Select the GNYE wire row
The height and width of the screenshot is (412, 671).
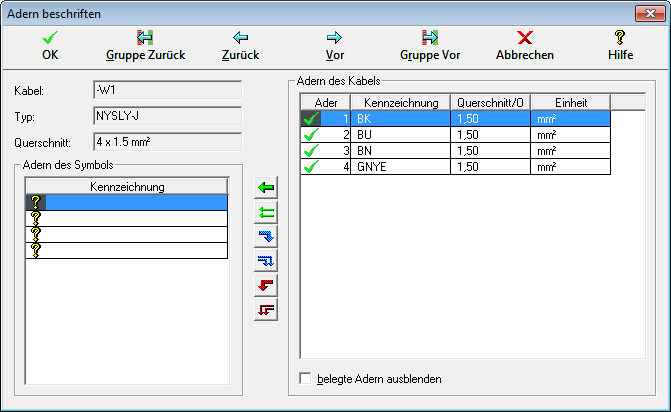coord(400,166)
